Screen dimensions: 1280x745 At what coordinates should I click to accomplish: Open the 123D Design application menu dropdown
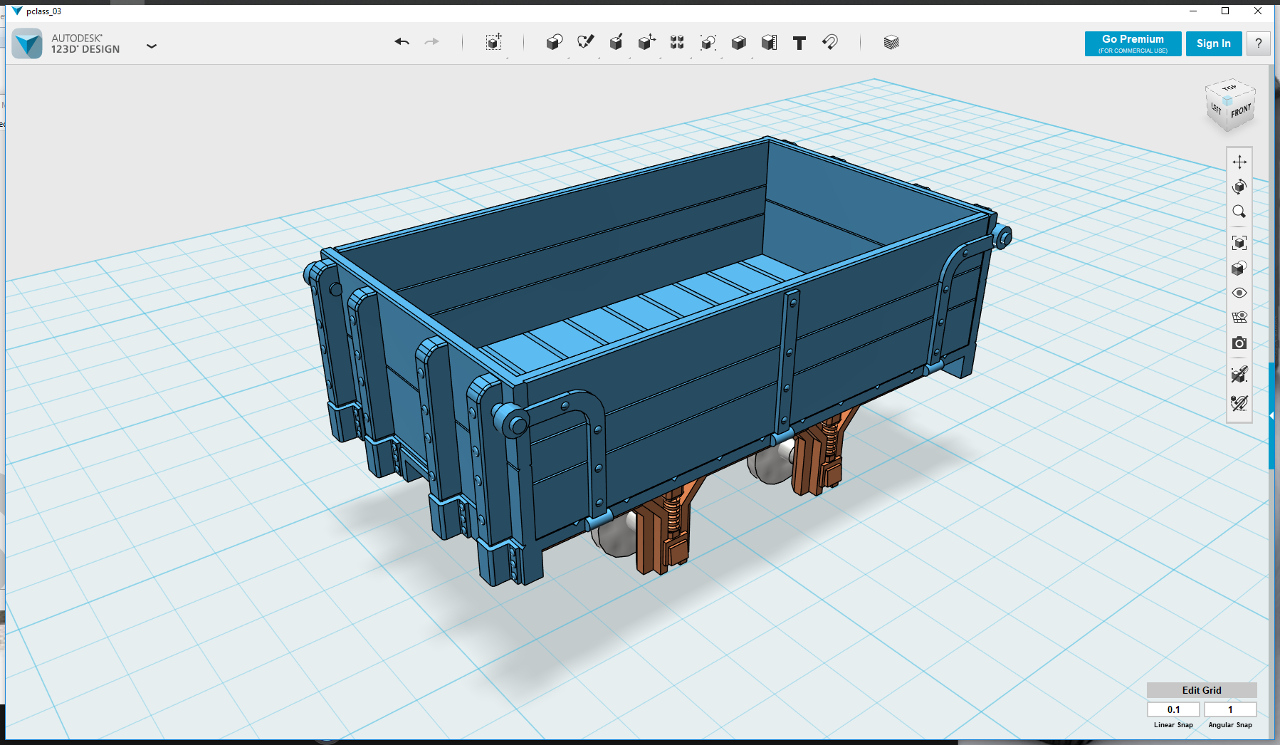(151, 45)
